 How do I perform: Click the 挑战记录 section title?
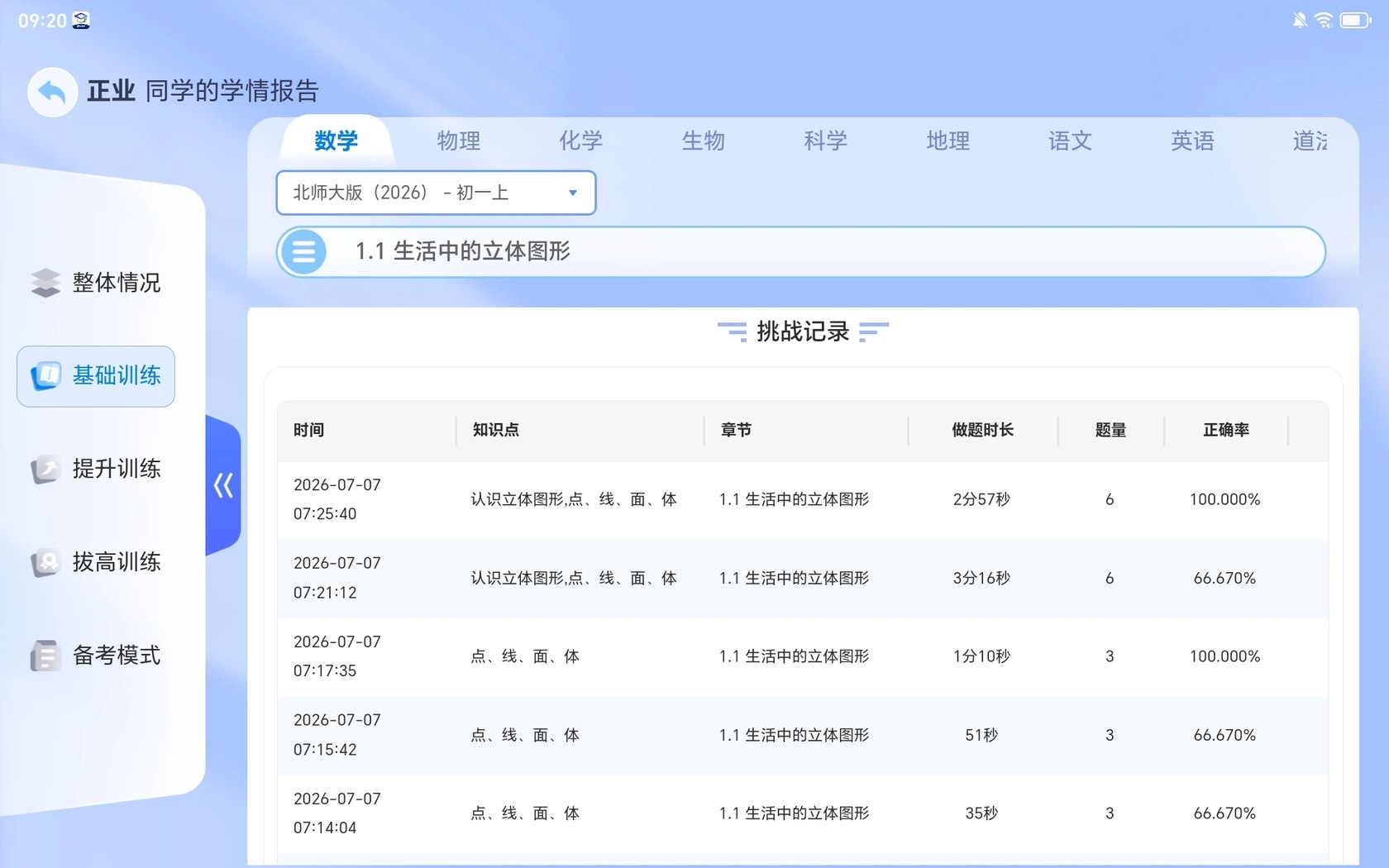pyautogui.click(x=803, y=331)
